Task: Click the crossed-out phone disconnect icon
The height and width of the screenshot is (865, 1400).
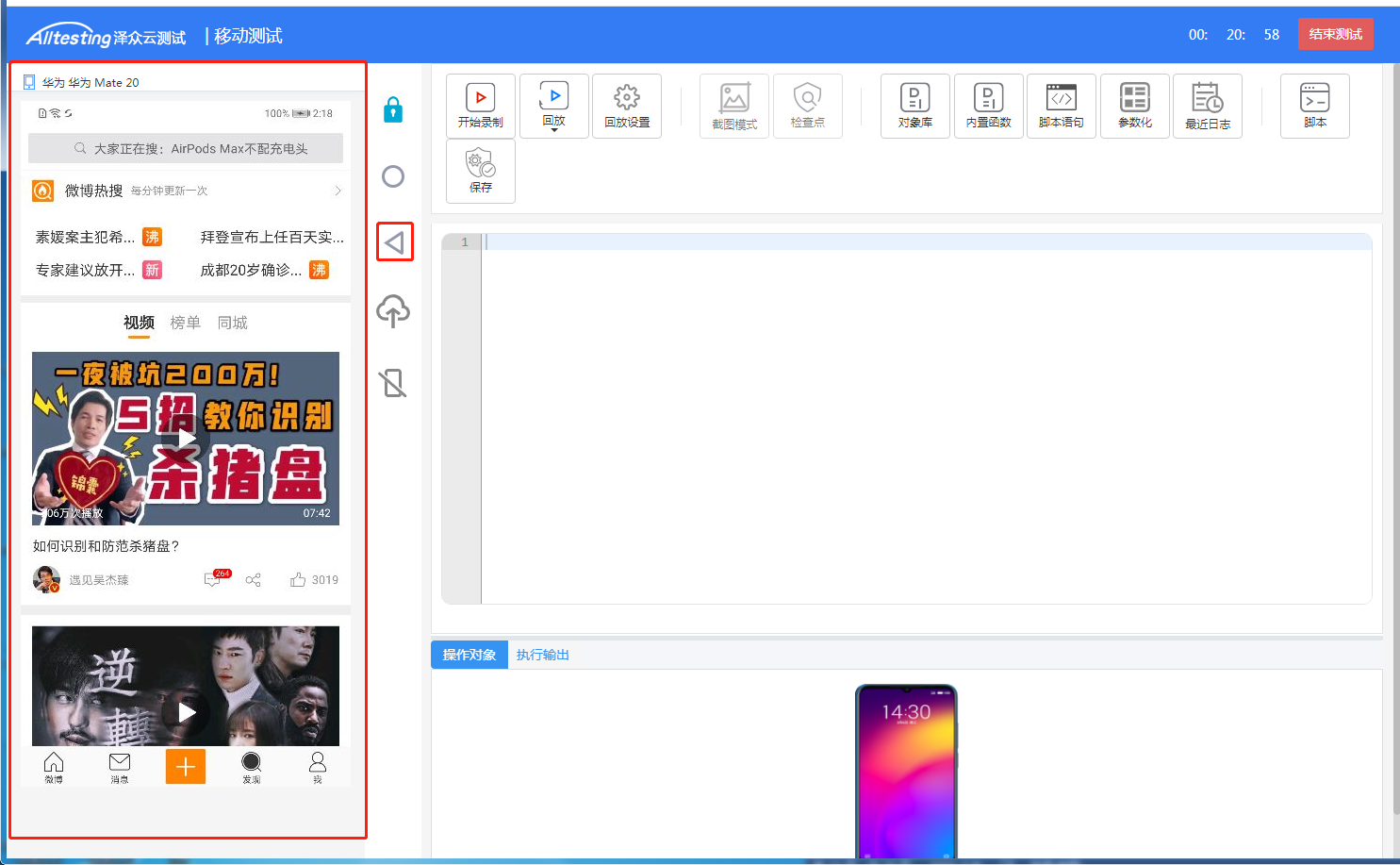Action: tap(393, 383)
